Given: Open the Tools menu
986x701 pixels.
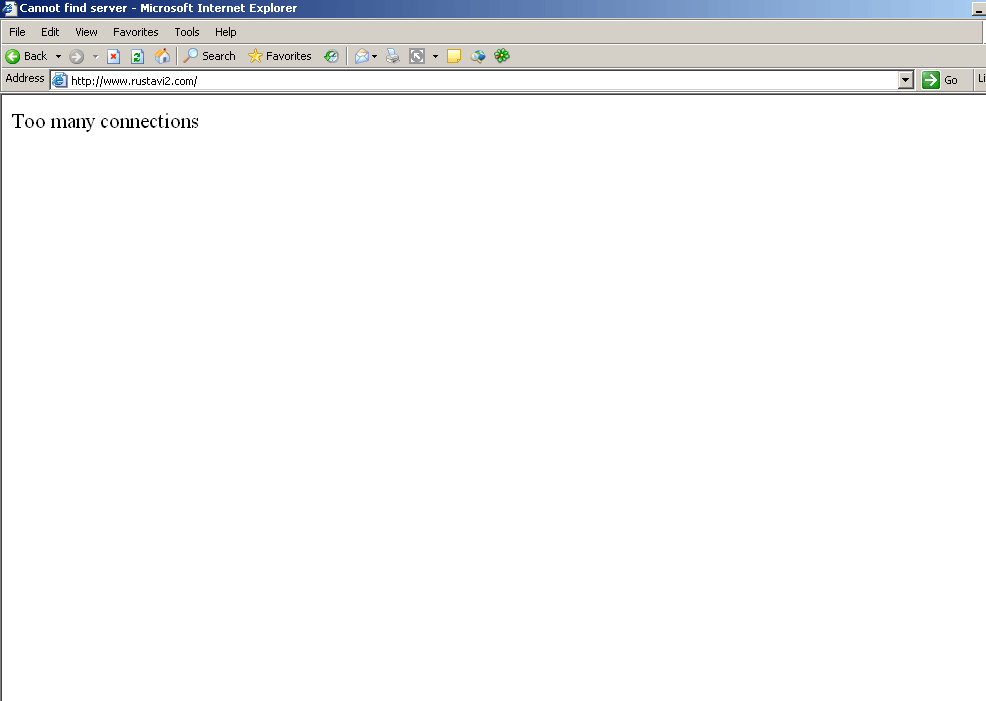Looking at the screenshot, I should point(187,32).
